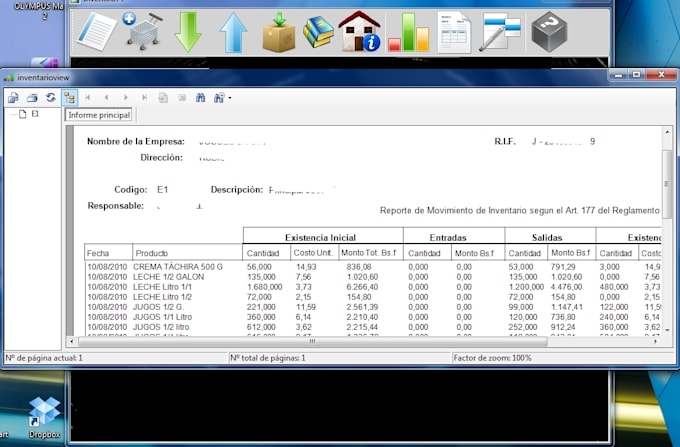Select E1 node in group tree
The height and width of the screenshot is (447, 680).
pyautogui.click(x=35, y=114)
